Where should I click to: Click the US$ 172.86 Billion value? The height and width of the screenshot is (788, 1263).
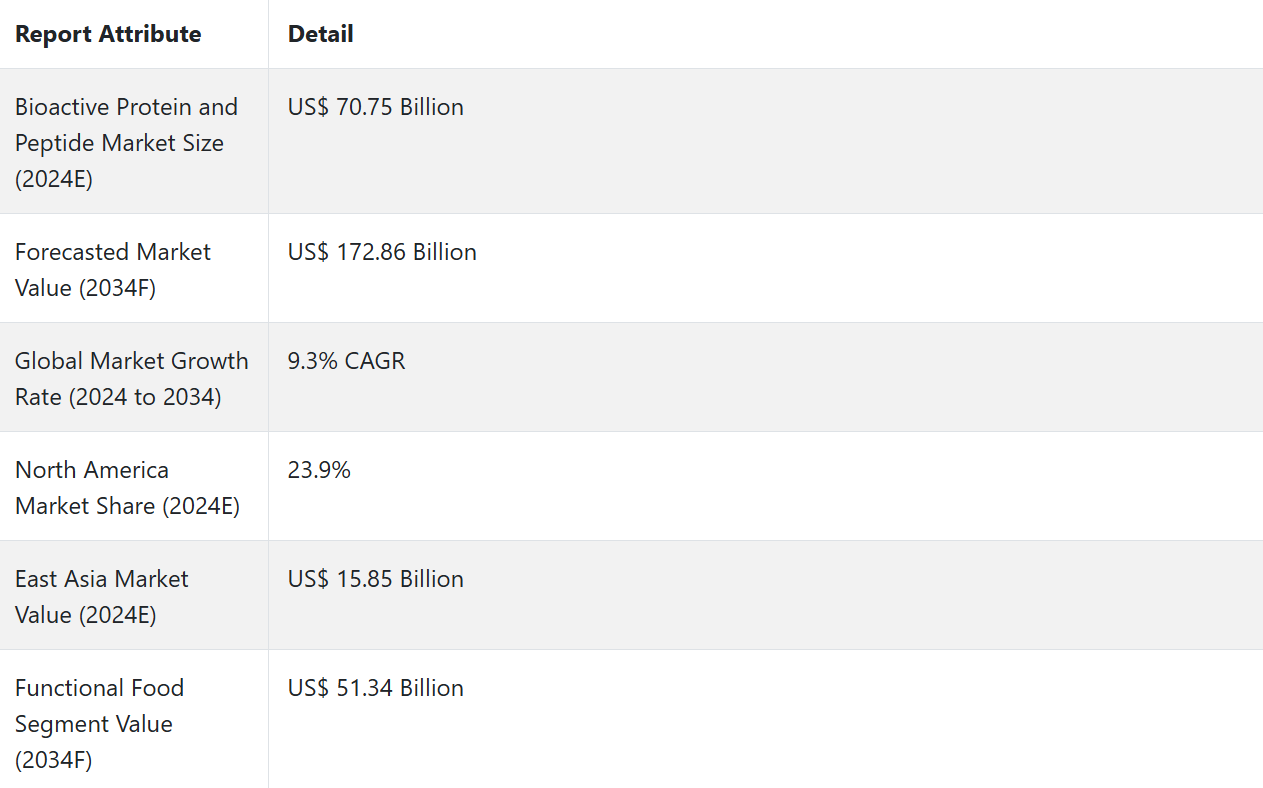pyautogui.click(x=382, y=252)
